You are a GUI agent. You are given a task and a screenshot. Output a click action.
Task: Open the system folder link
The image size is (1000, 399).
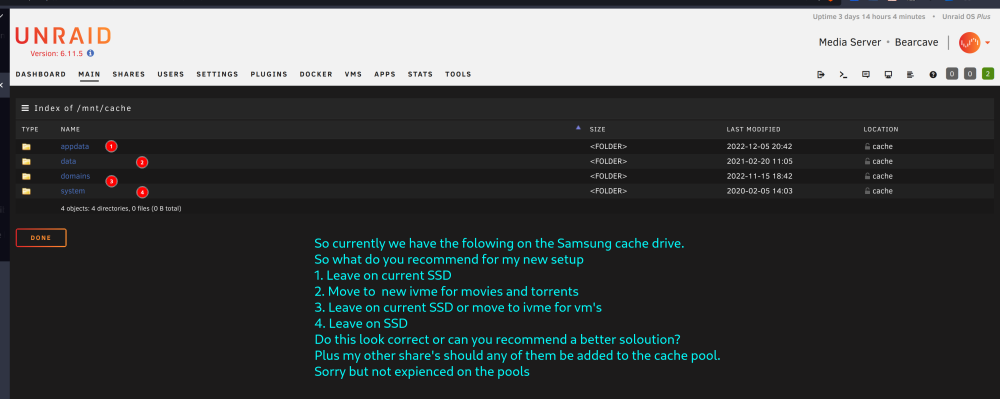(73, 191)
